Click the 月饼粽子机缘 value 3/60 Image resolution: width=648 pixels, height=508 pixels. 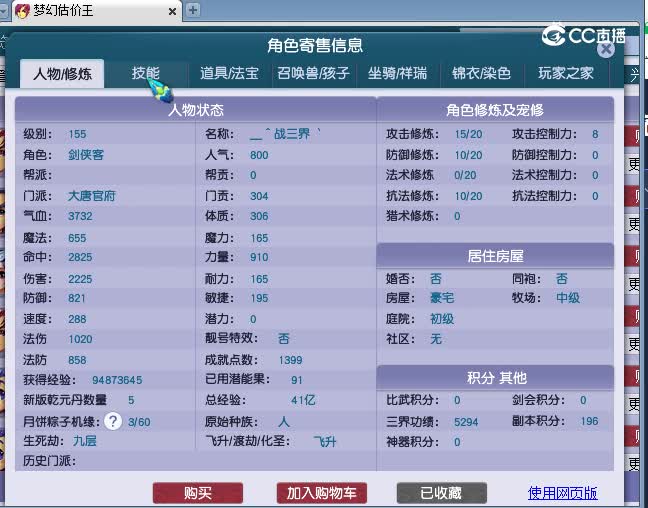coord(139,422)
